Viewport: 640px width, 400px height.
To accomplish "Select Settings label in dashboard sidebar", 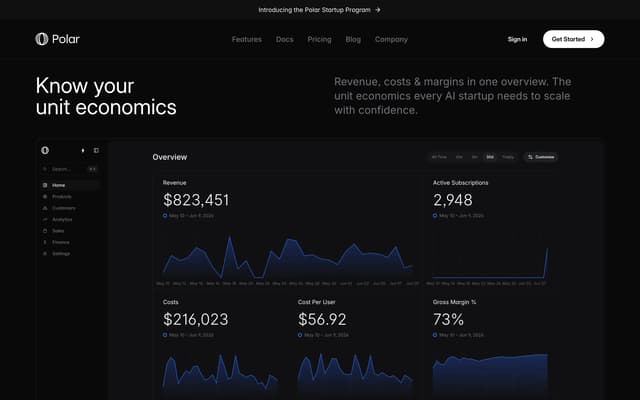I will tap(61, 254).
